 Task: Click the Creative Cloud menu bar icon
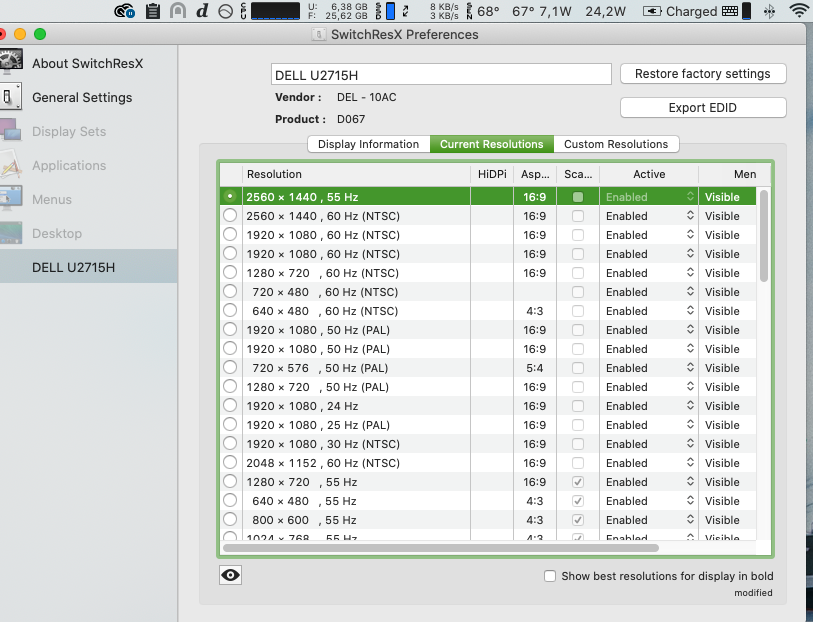(124, 11)
